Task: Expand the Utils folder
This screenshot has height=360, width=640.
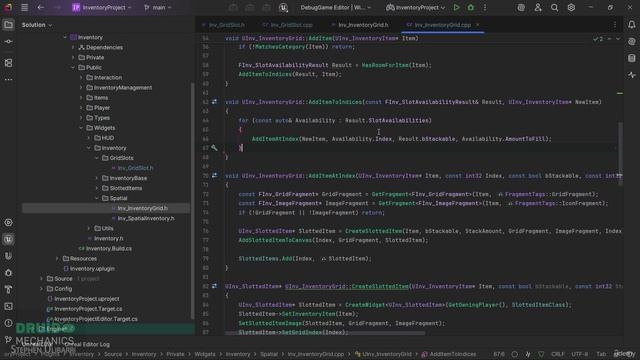Action: coord(89,228)
